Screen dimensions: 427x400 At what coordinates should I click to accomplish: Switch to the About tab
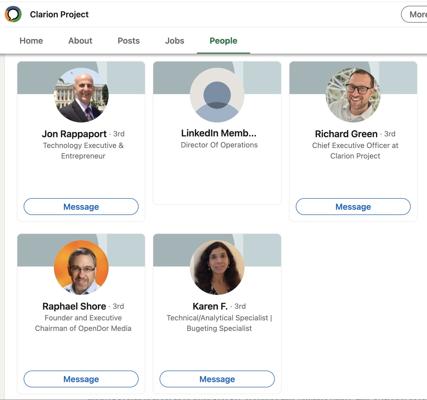[80, 41]
